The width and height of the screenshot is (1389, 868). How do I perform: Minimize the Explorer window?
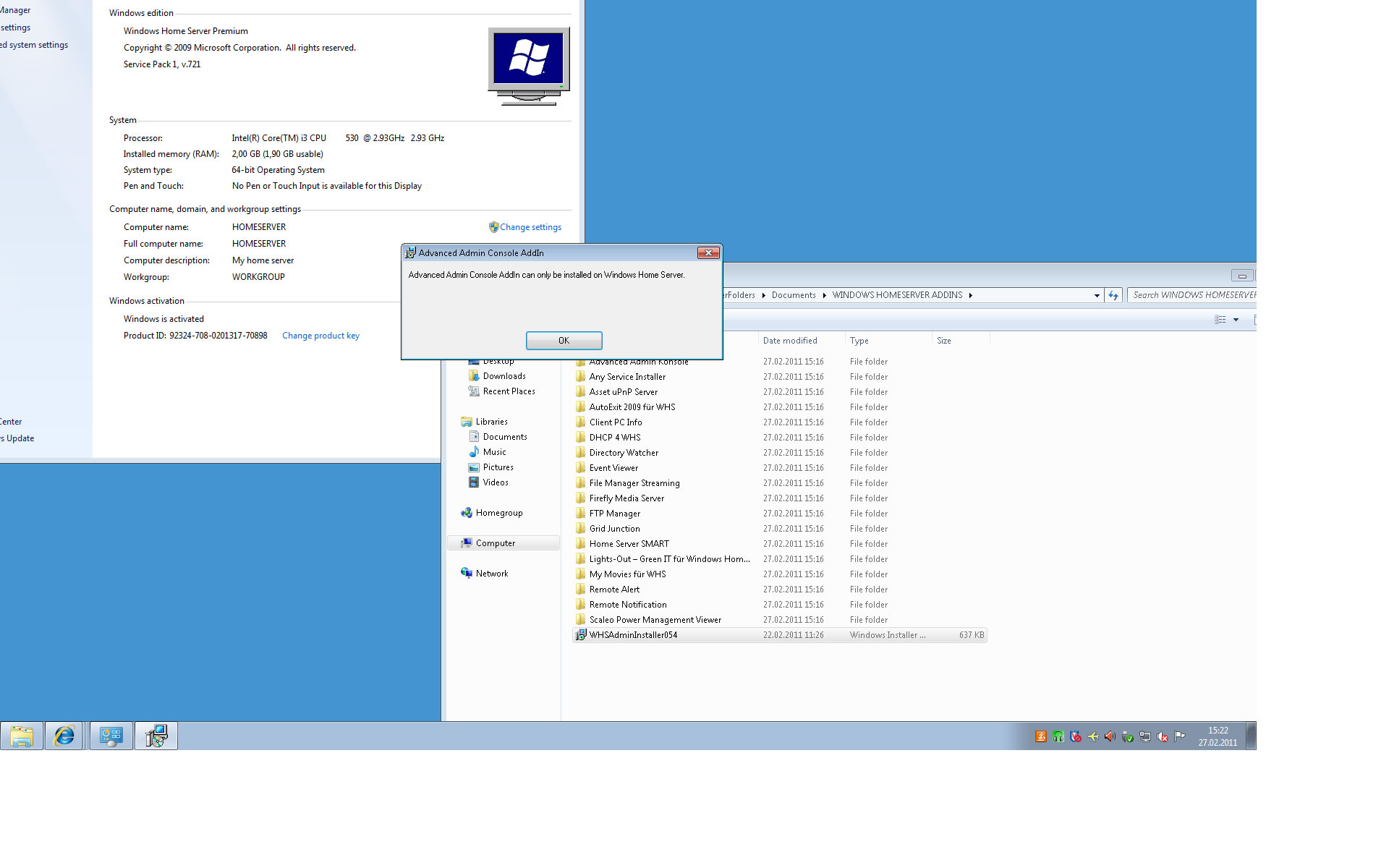[1242, 276]
